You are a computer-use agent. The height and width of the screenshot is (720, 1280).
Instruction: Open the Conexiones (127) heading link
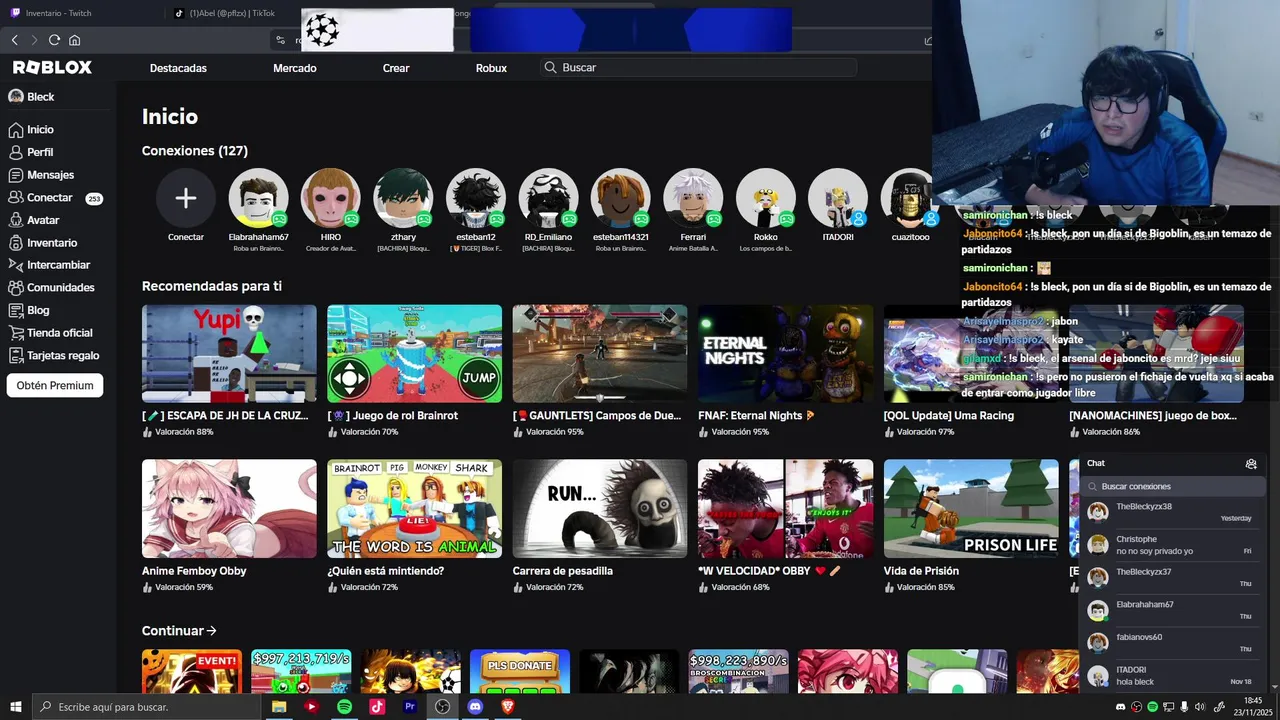[x=195, y=151]
